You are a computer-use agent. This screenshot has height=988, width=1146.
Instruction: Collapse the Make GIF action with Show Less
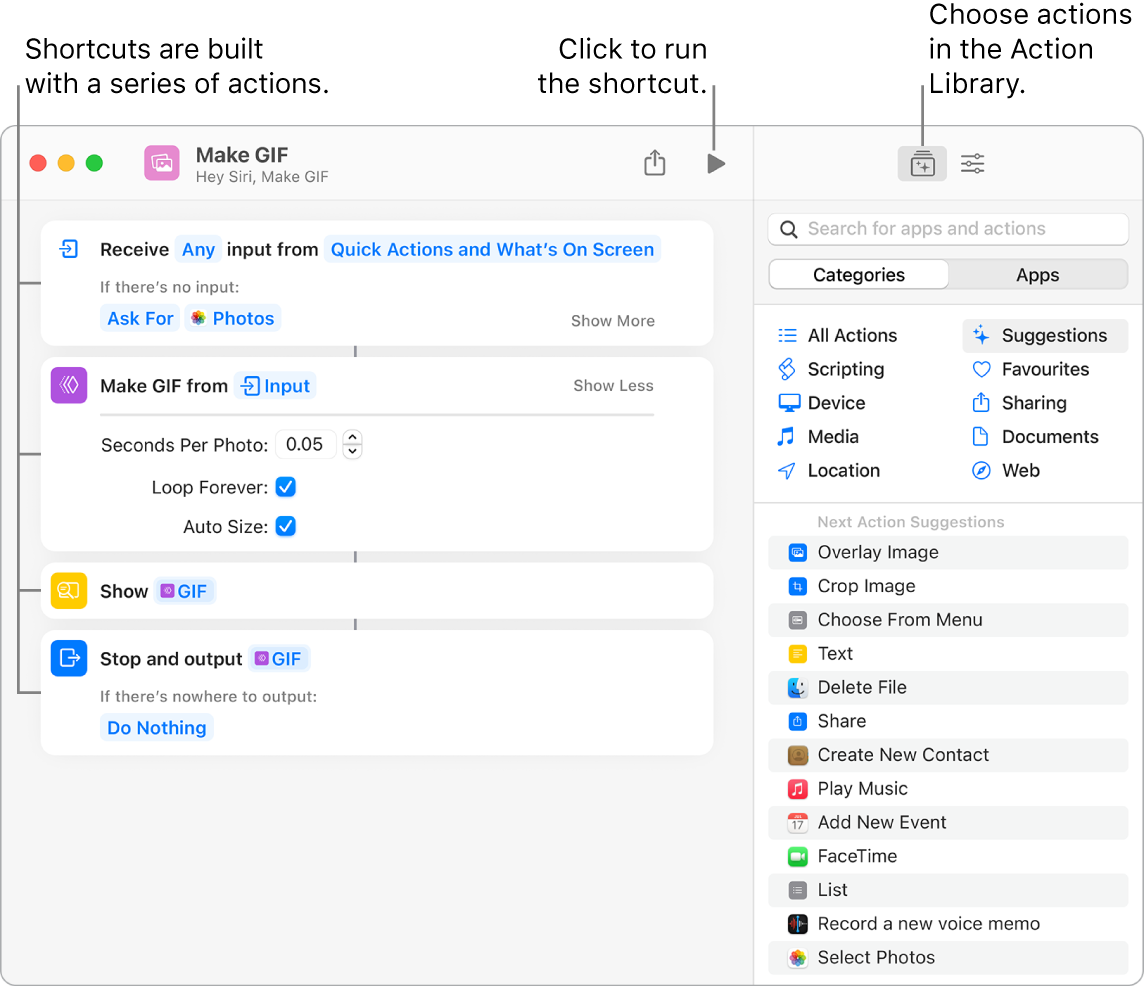[x=613, y=385]
